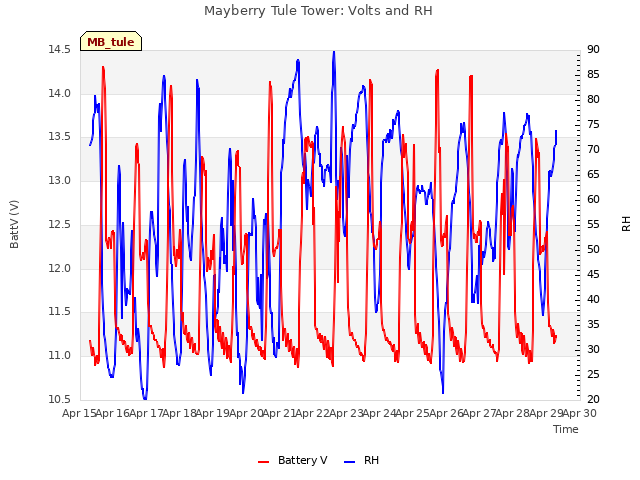Image resolution: width=640 pixels, height=480 pixels.
Task: Click the 30 right axis tick label
Action: pos(593,349)
